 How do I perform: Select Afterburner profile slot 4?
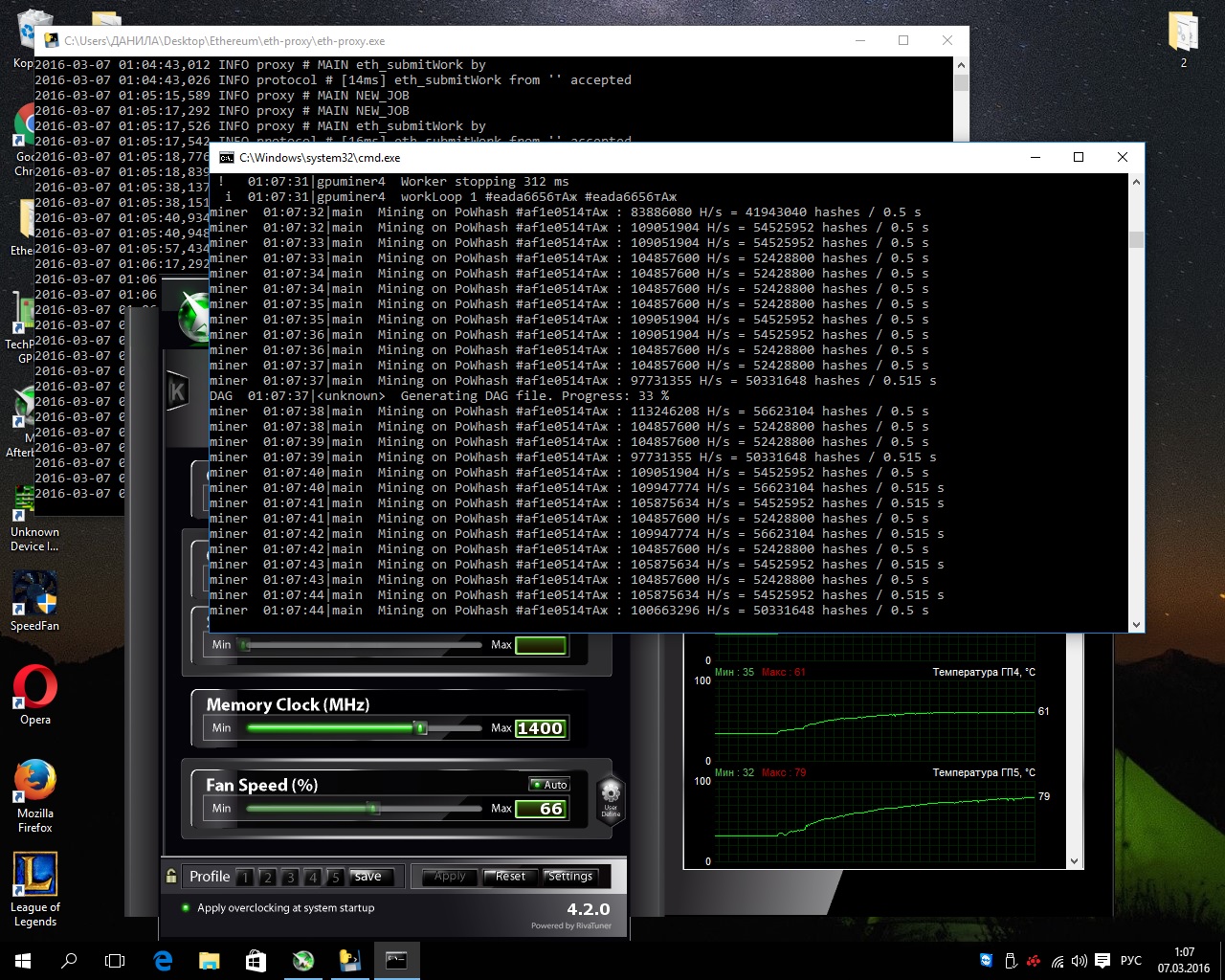point(312,877)
